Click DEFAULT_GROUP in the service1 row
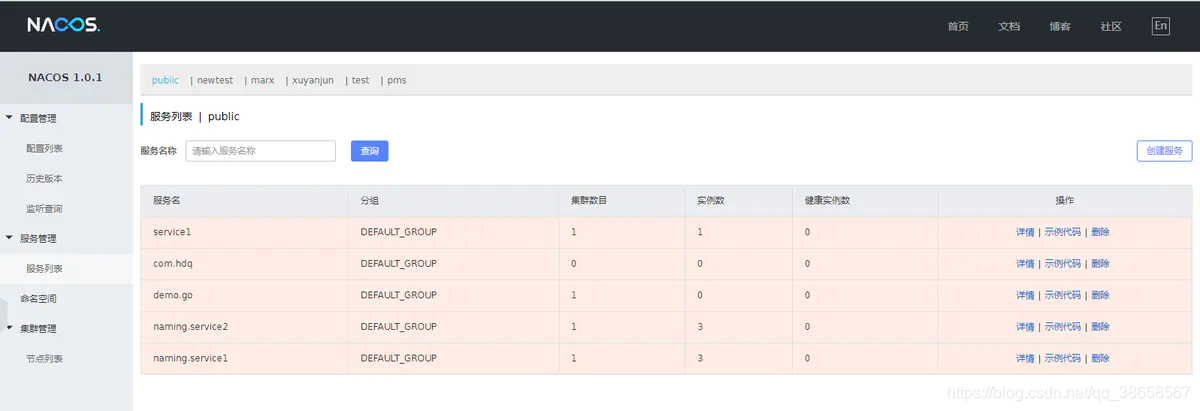This screenshot has height=411, width=1200. click(x=398, y=232)
